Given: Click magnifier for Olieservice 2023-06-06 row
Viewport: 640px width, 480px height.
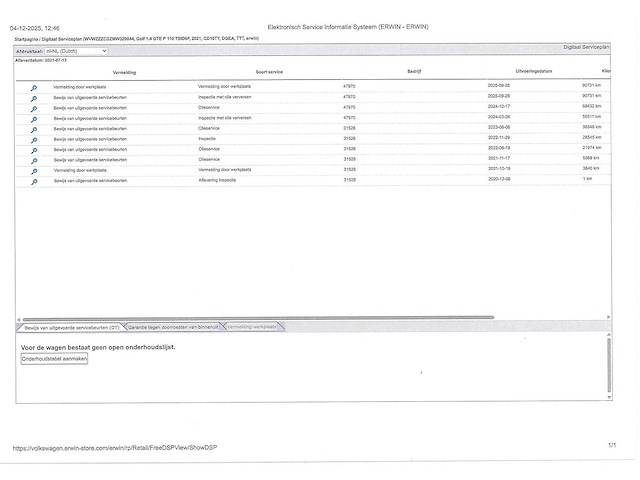Looking at the screenshot, I should 33,129.
